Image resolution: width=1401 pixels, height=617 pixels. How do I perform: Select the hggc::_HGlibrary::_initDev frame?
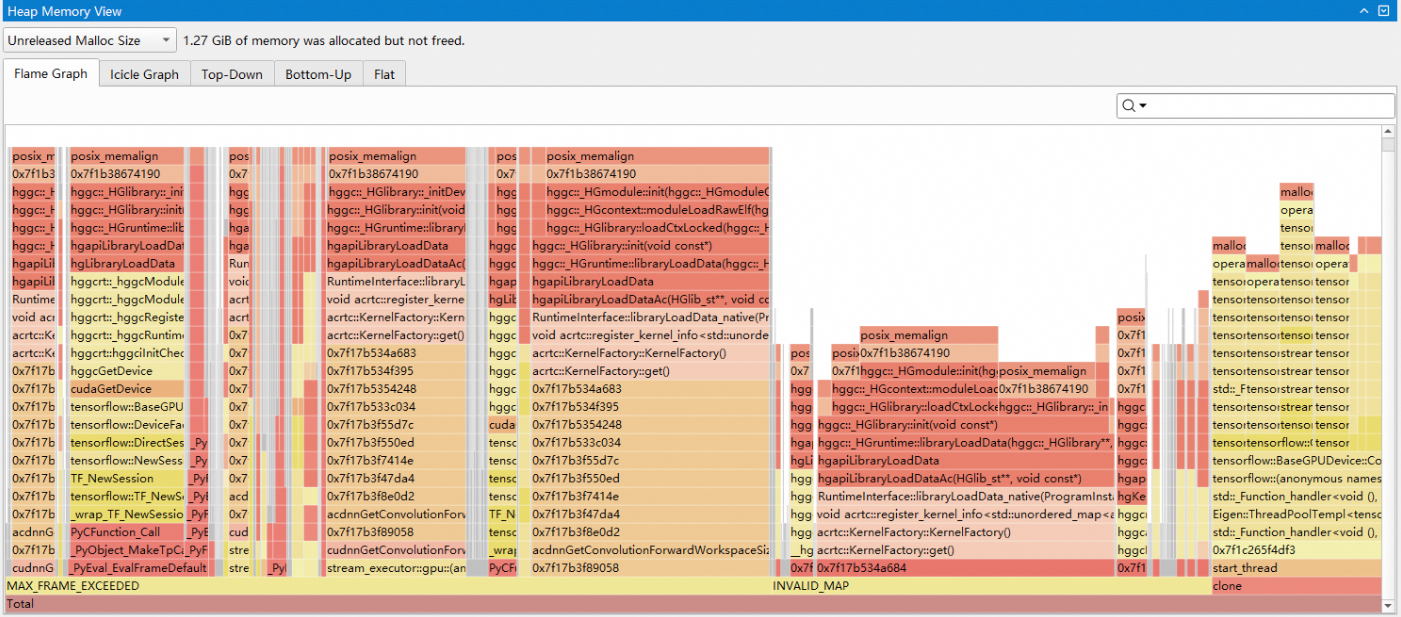[396, 192]
